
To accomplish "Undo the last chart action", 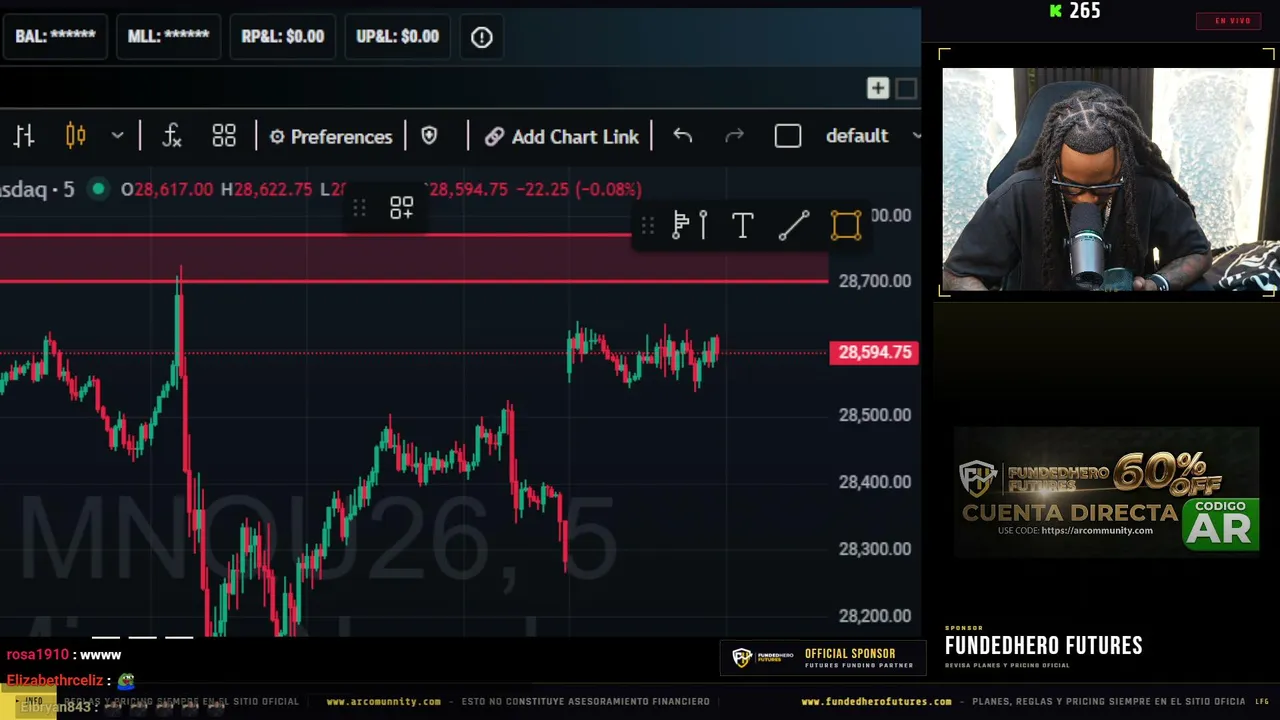I will tap(683, 136).
